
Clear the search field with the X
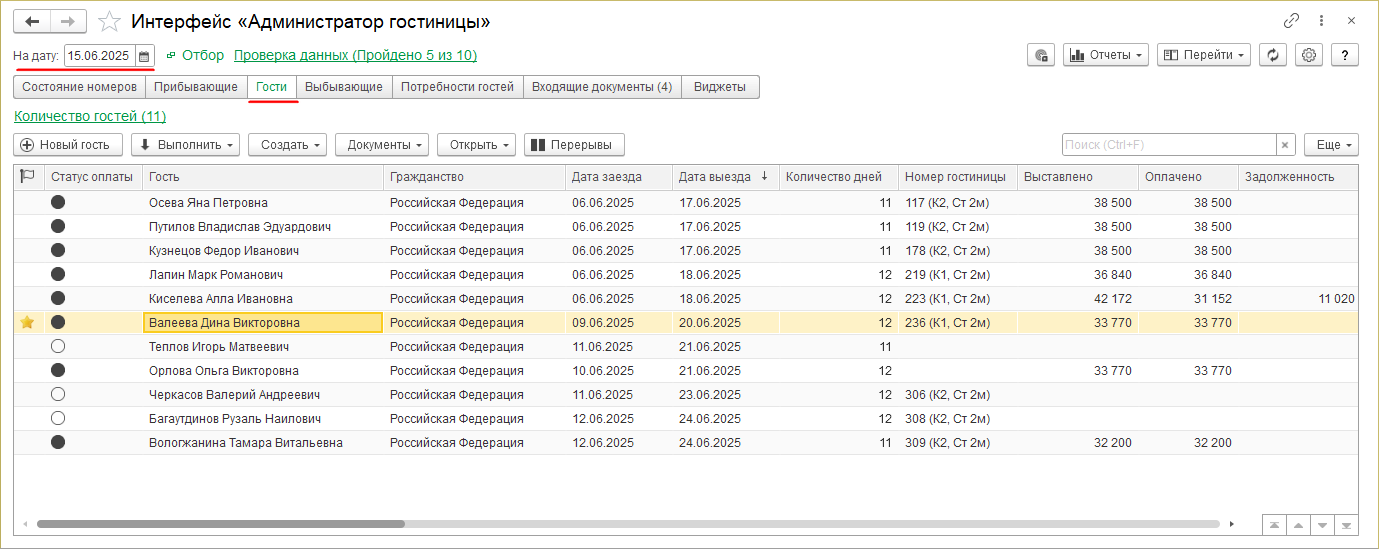click(x=1286, y=145)
